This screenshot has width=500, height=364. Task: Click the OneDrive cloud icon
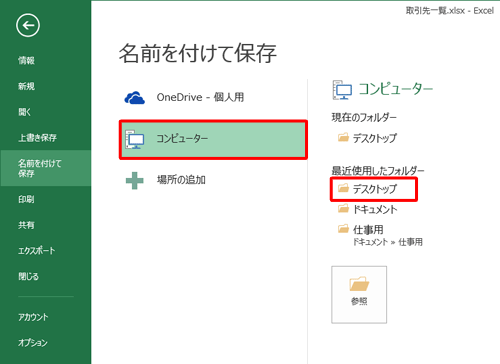click(x=135, y=98)
